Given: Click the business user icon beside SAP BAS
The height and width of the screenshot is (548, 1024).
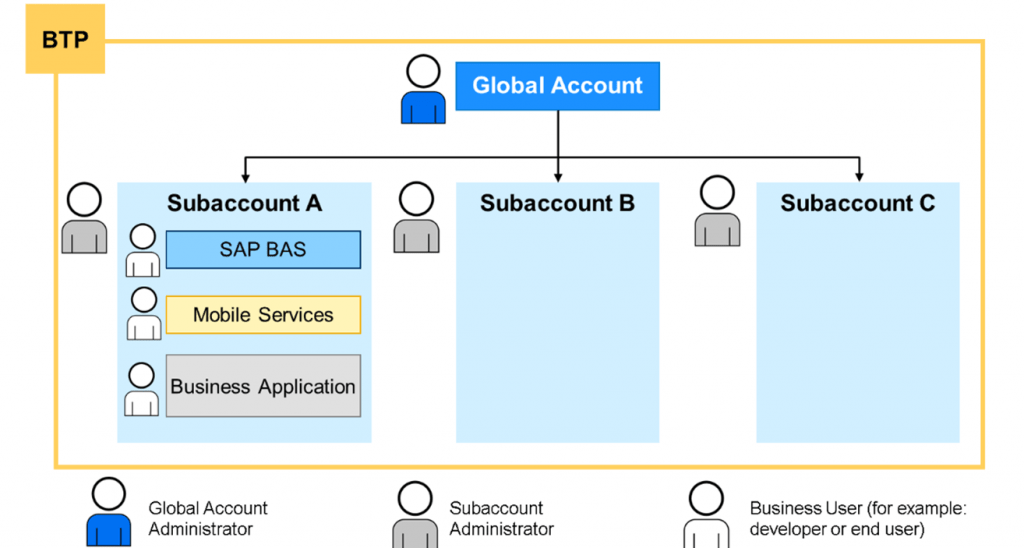Looking at the screenshot, I should click(142, 250).
